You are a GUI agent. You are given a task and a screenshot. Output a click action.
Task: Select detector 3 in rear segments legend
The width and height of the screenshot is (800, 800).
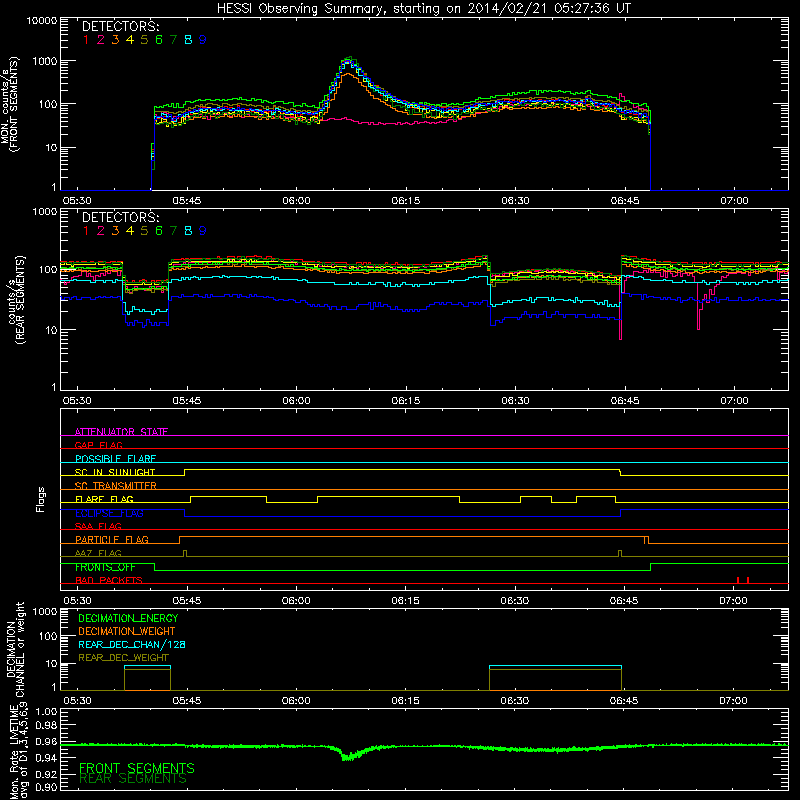coord(115,231)
